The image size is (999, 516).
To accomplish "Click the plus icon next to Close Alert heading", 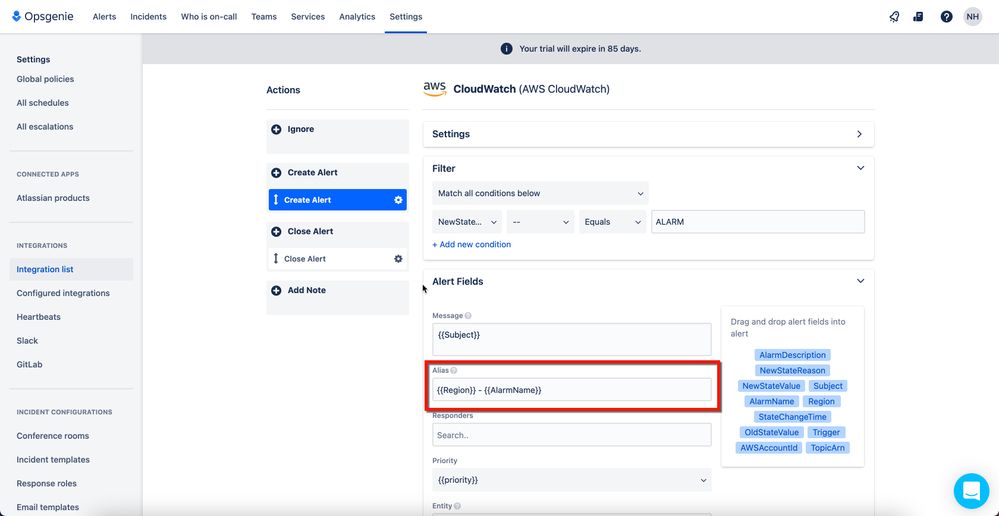I will coord(277,231).
